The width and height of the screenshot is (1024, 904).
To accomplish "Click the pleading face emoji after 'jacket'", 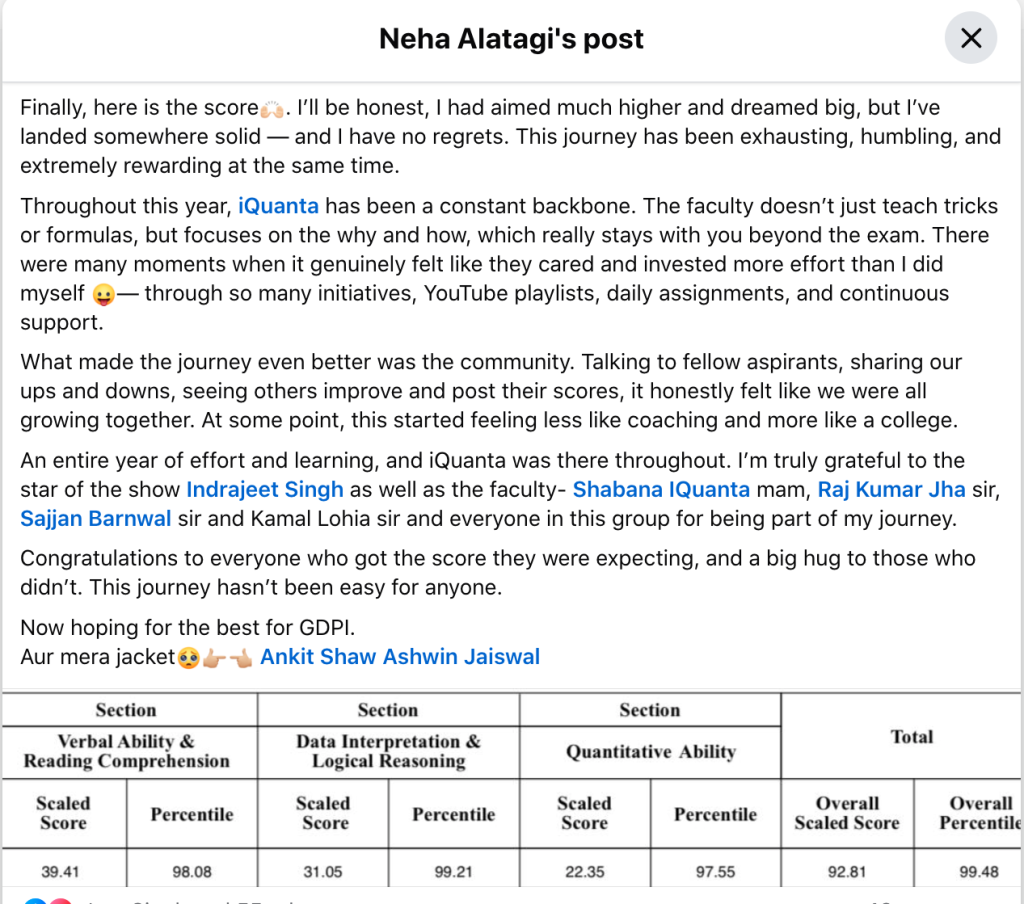I will tap(187, 658).
